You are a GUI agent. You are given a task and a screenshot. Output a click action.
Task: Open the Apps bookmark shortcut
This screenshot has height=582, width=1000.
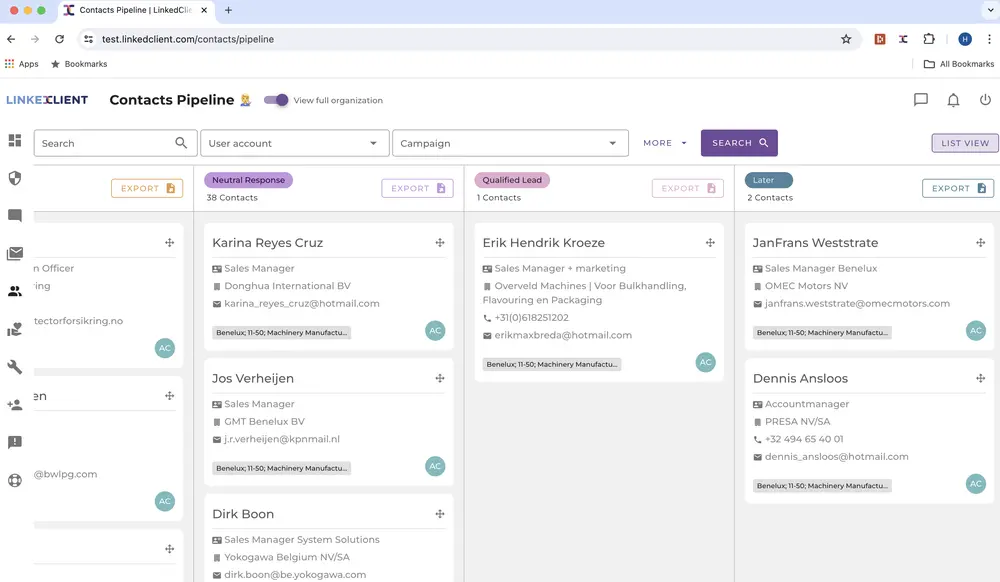[22, 64]
